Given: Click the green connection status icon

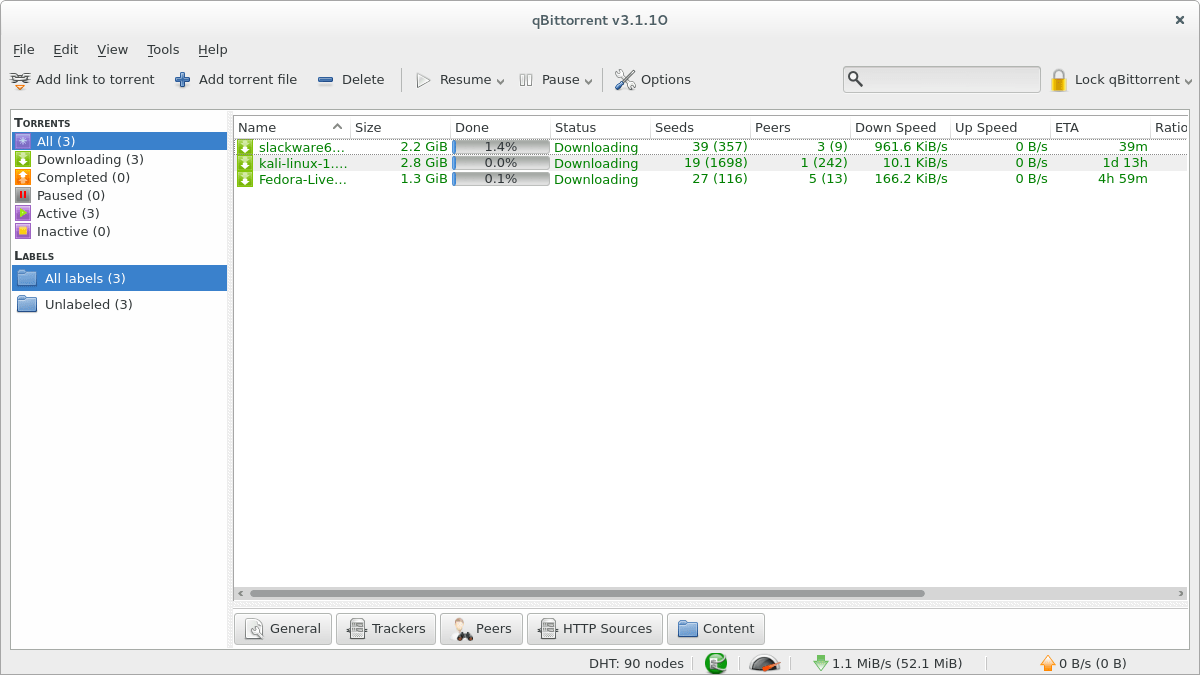Looking at the screenshot, I should pyautogui.click(x=715, y=663).
